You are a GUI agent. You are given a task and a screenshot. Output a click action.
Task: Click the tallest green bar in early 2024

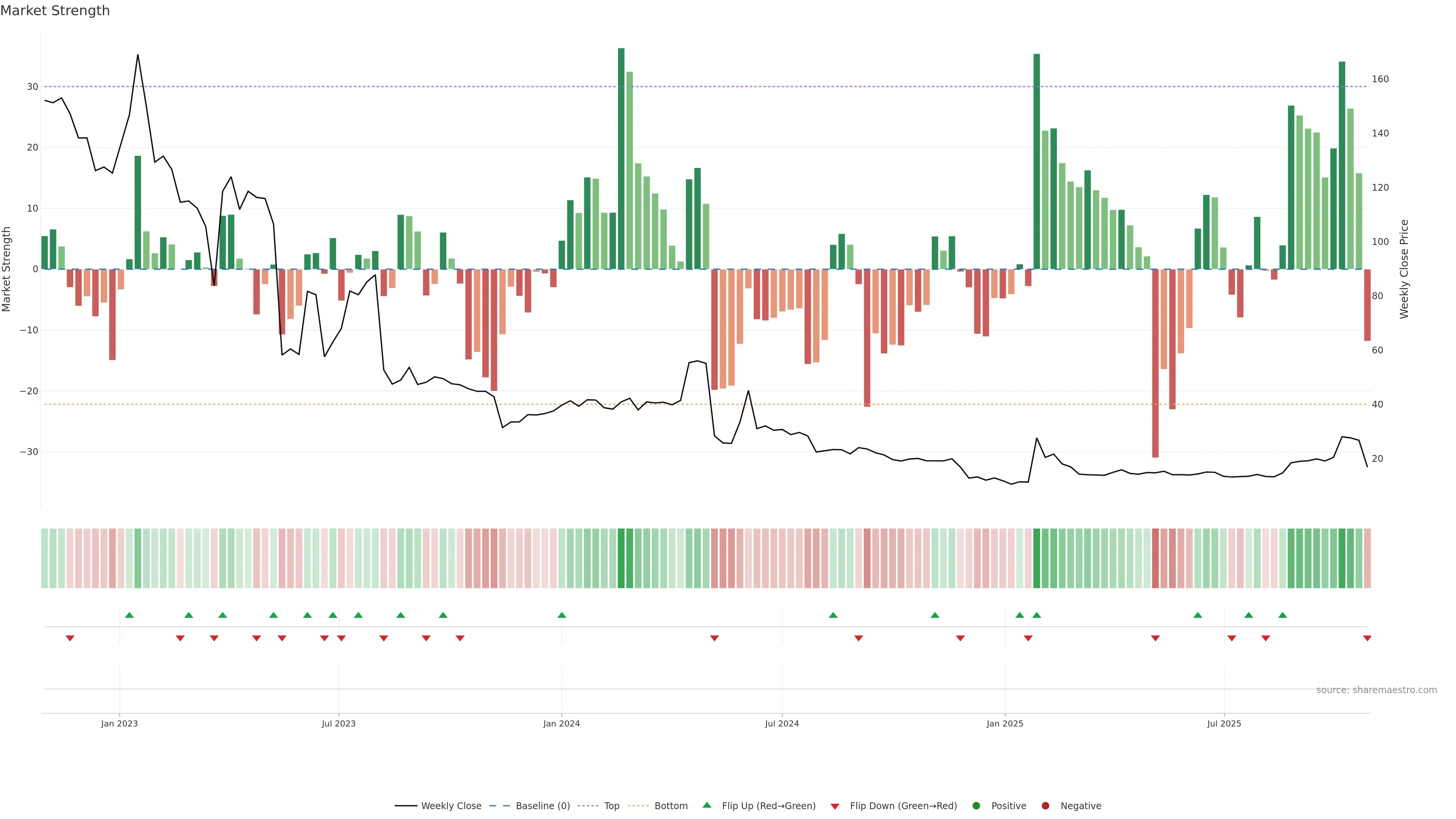(x=621, y=158)
